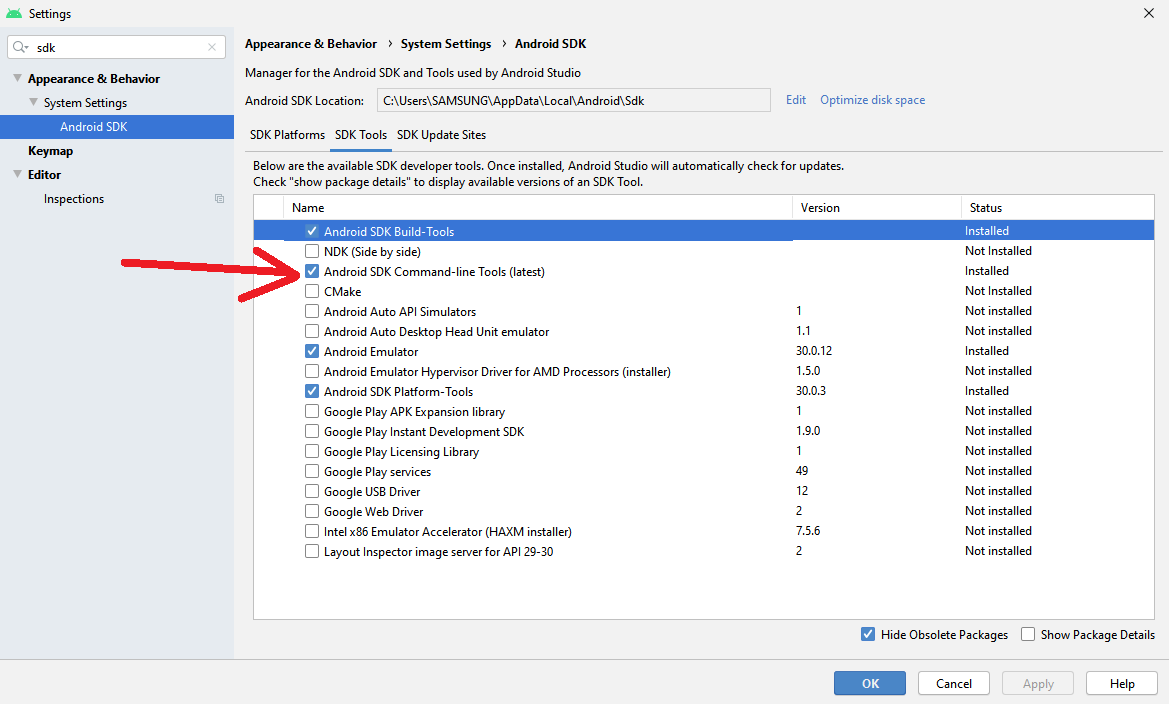Click the OK button
Image resolution: width=1169 pixels, height=704 pixels.
click(x=870, y=683)
